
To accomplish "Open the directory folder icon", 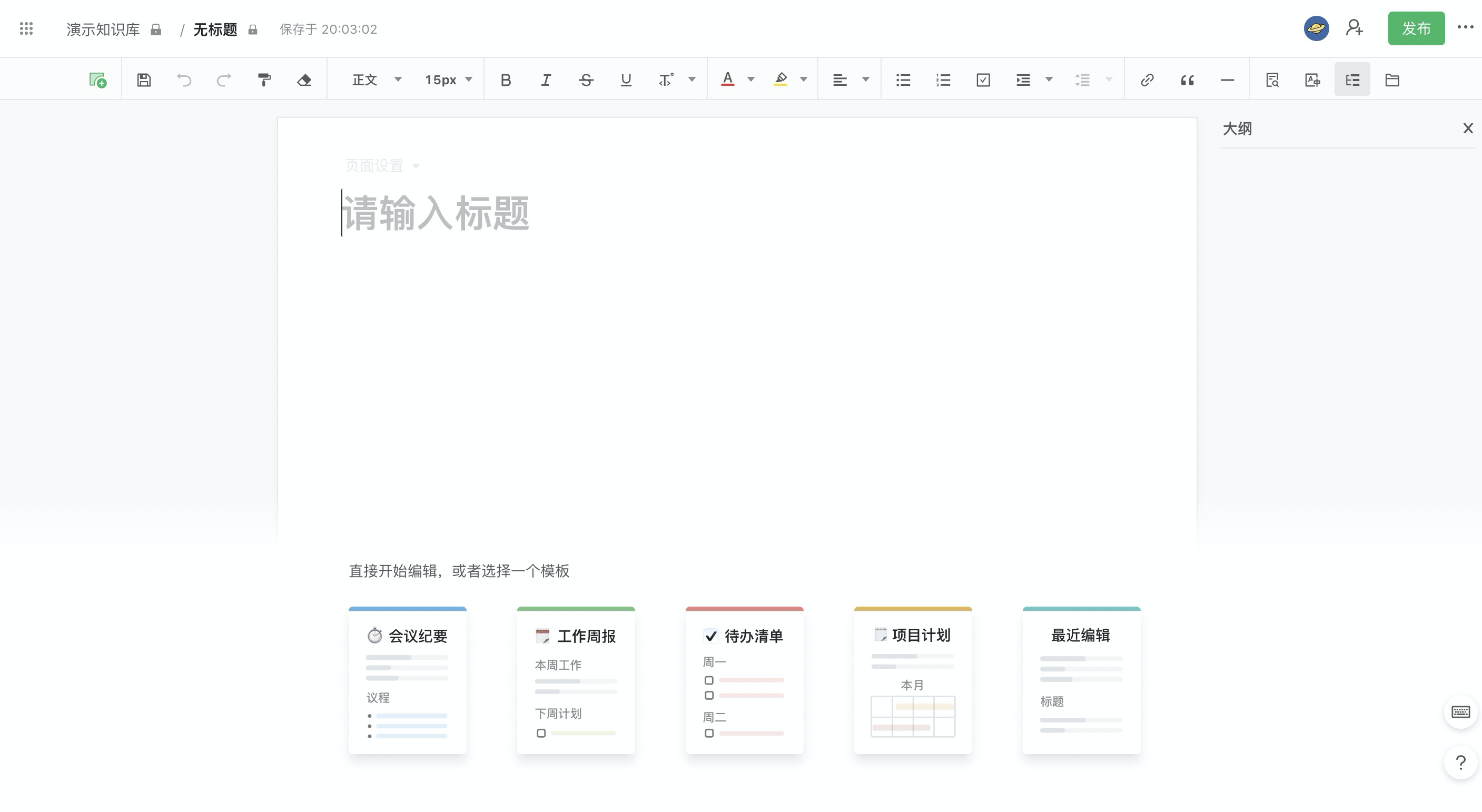I will coord(1392,80).
